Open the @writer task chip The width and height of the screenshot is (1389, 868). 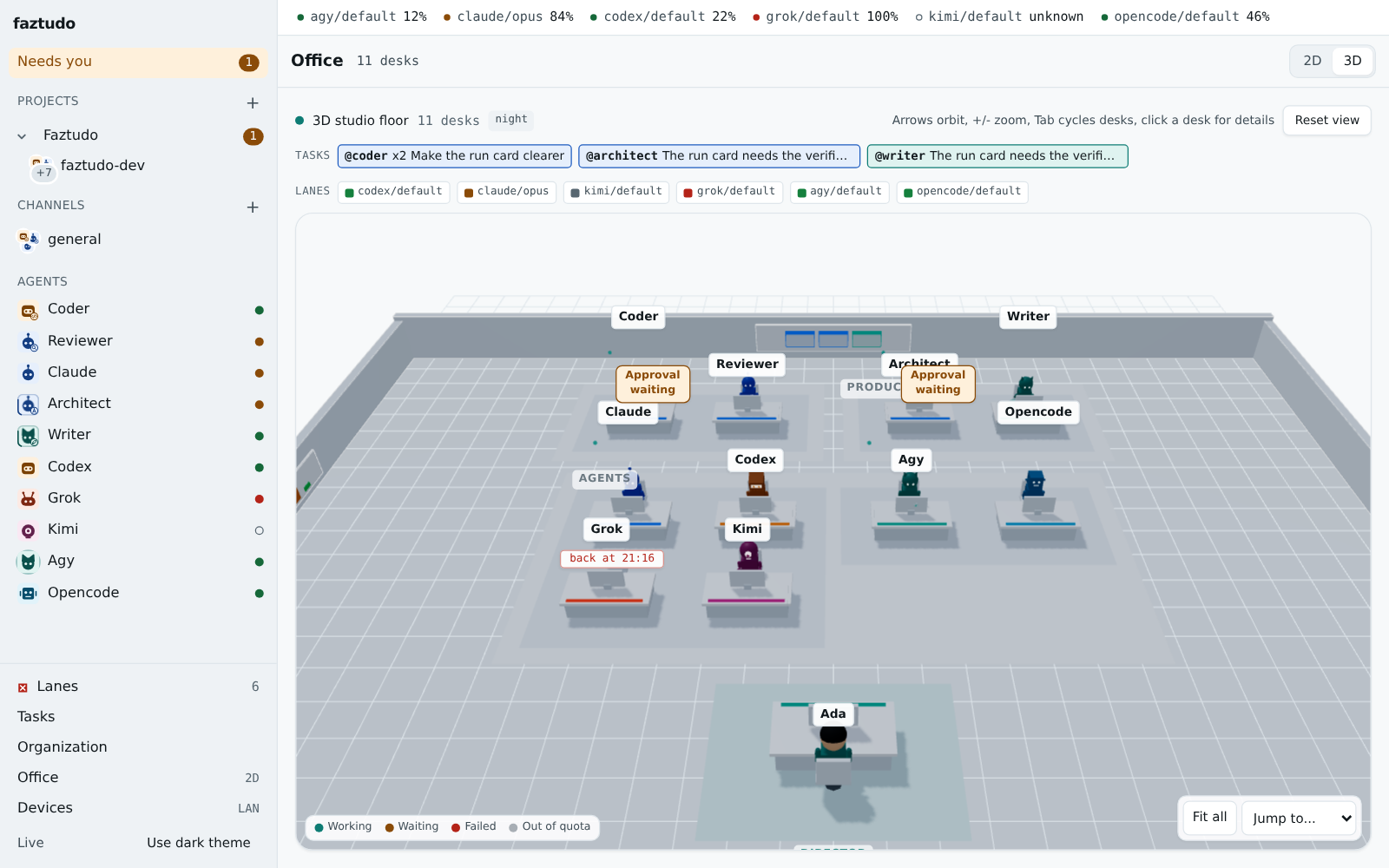click(997, 156)
